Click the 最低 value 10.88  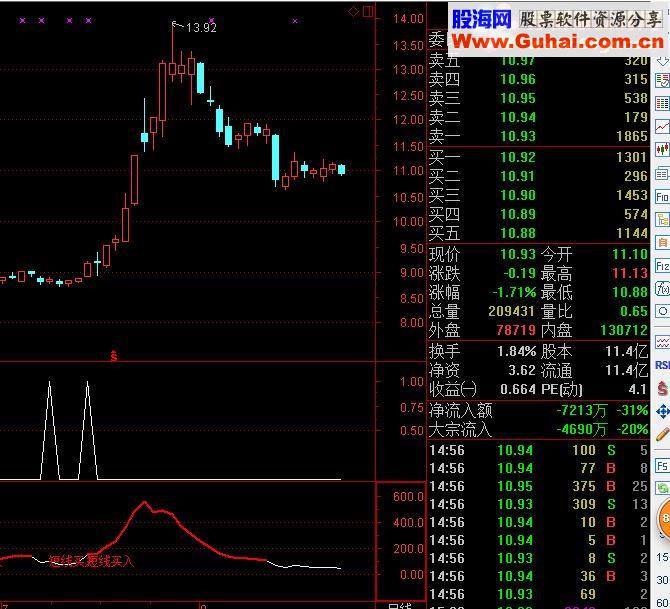pyautogui.click(x=630, y=292)
